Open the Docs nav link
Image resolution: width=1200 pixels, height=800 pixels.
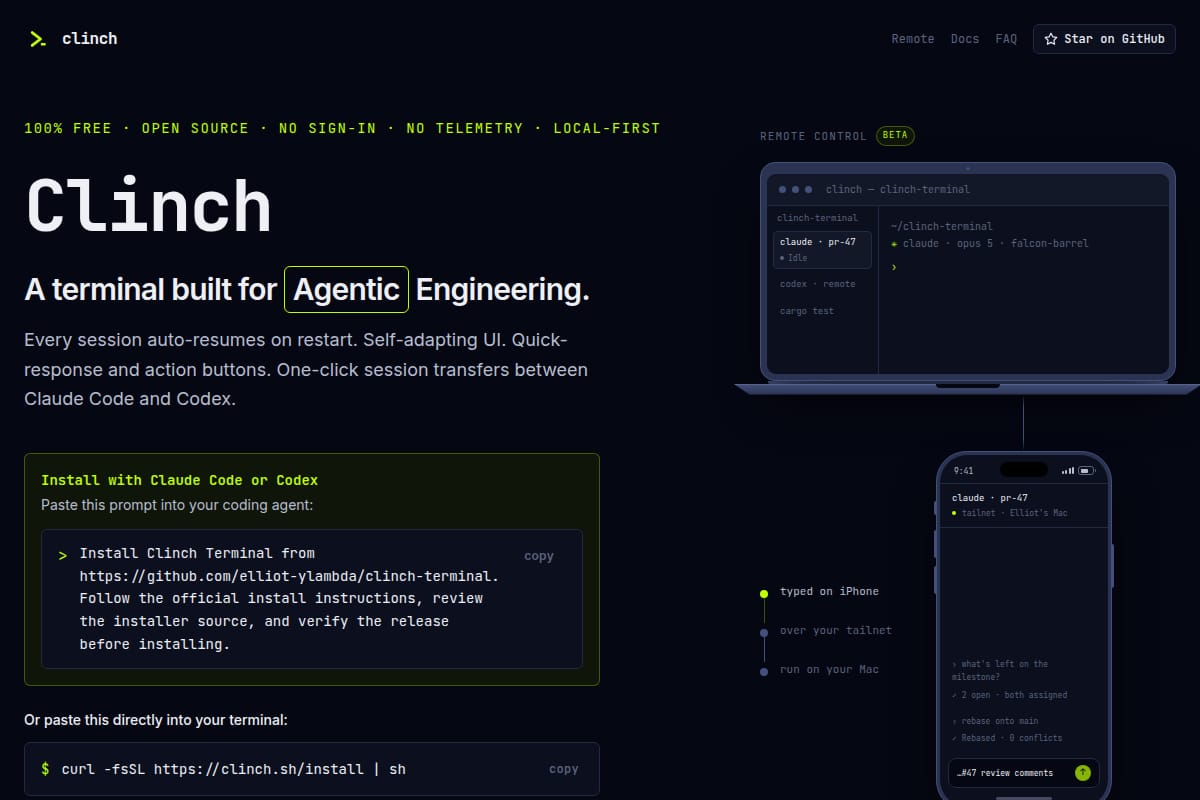965,39
